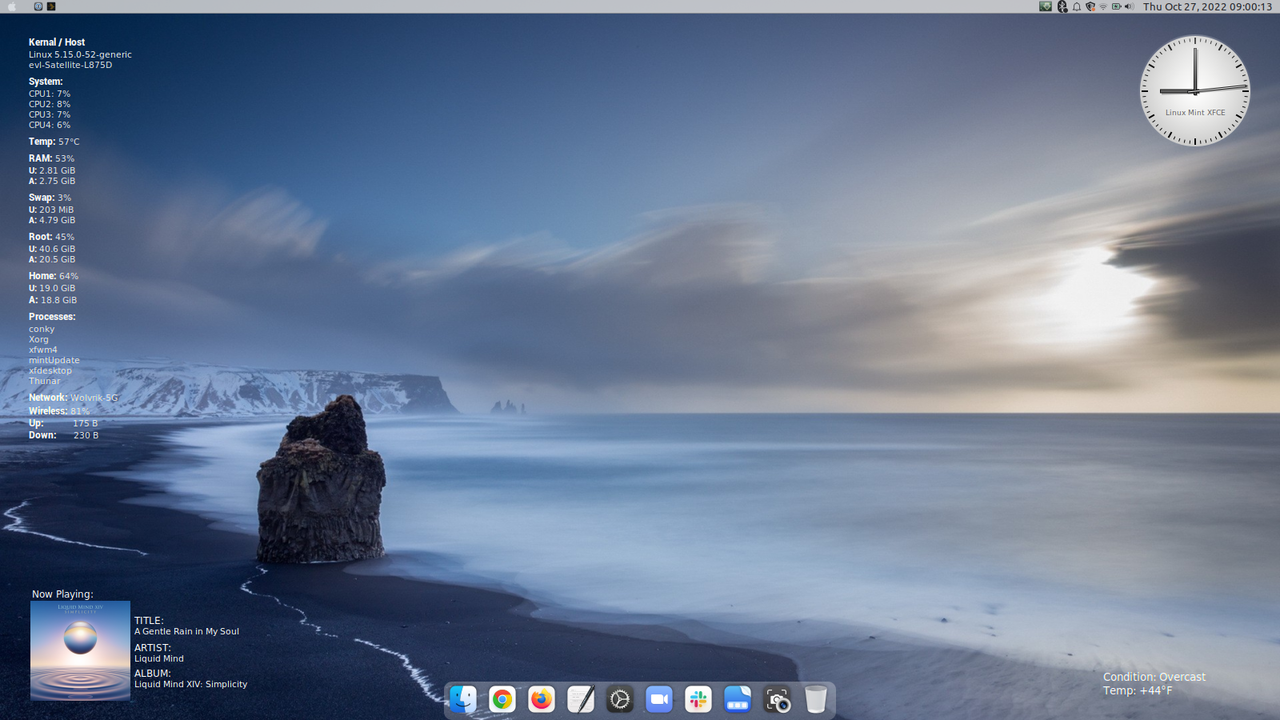1280x720 pixels.
Task: Click the song title 'A Gentle Rain in My Soul'
Action: 187,631
